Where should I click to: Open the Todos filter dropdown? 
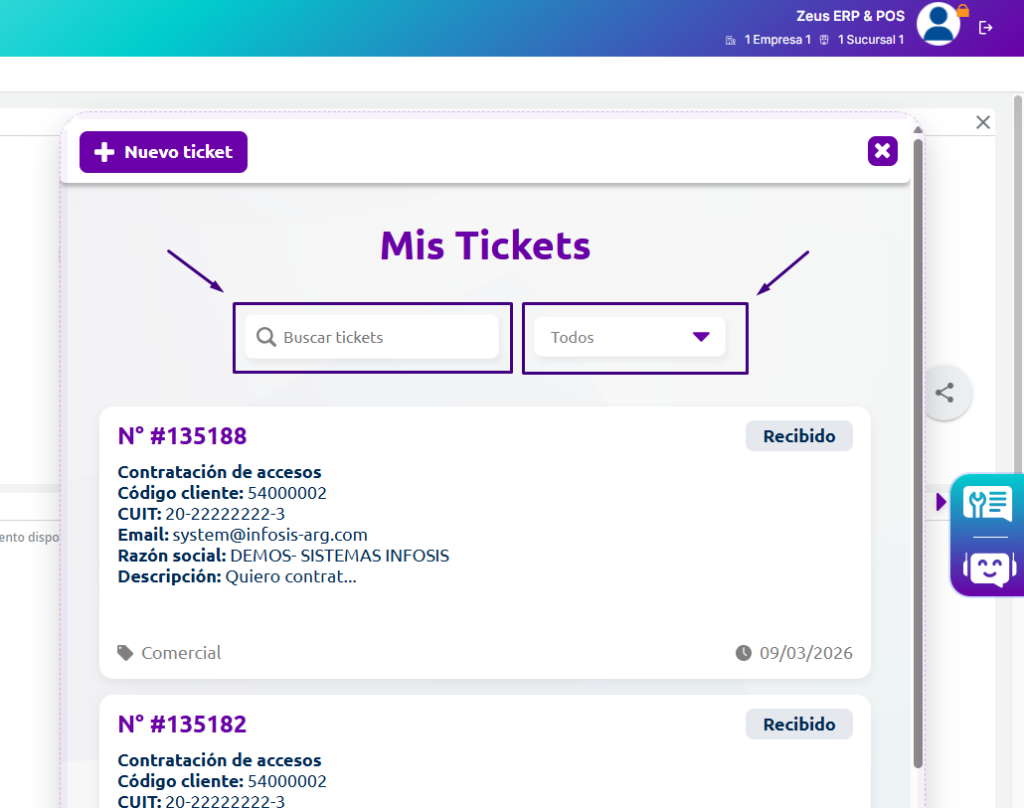point(630,337)
